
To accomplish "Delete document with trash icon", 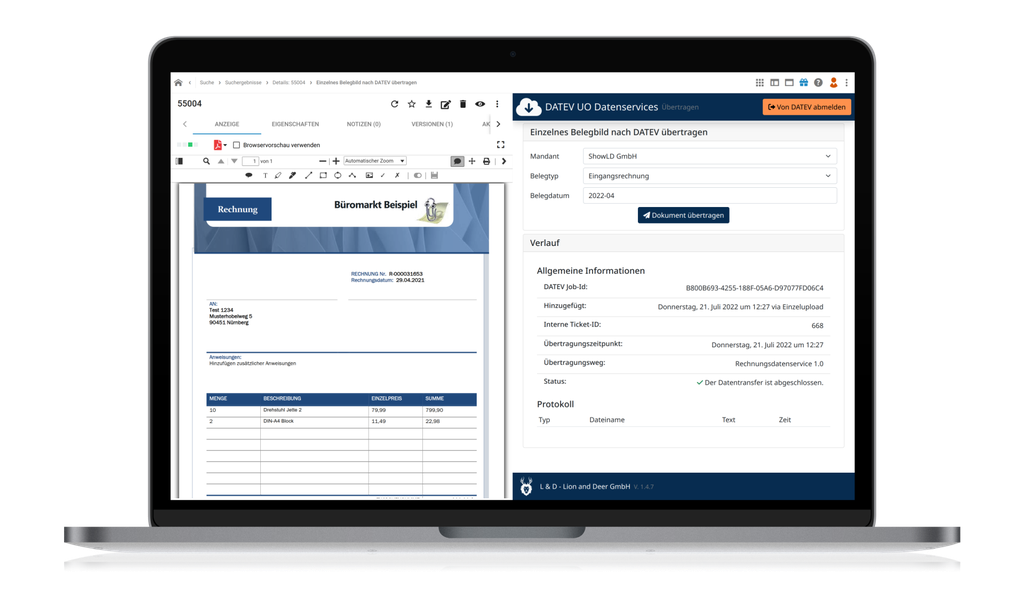I will pos(463,104).
